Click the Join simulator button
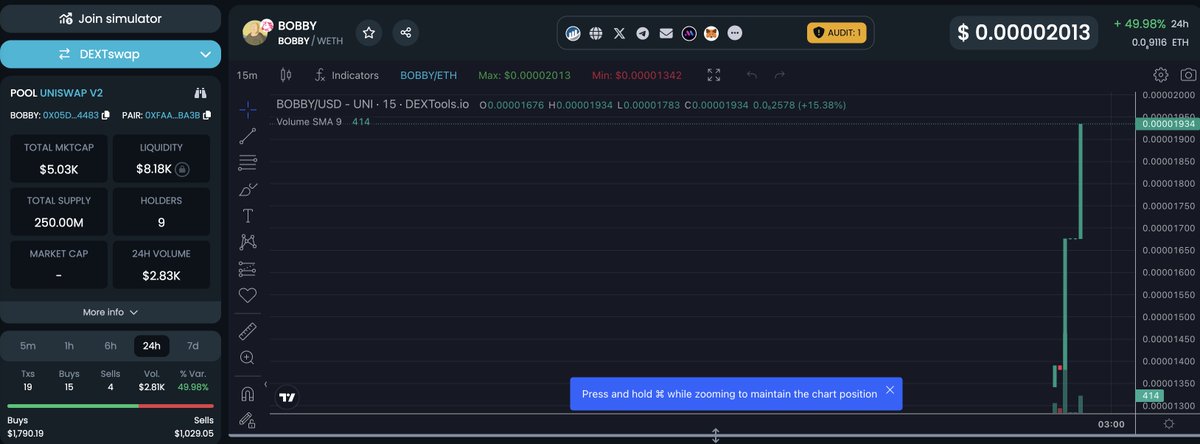The height and width of the screenshot is (444, 1200). click(x=111, y=18)
